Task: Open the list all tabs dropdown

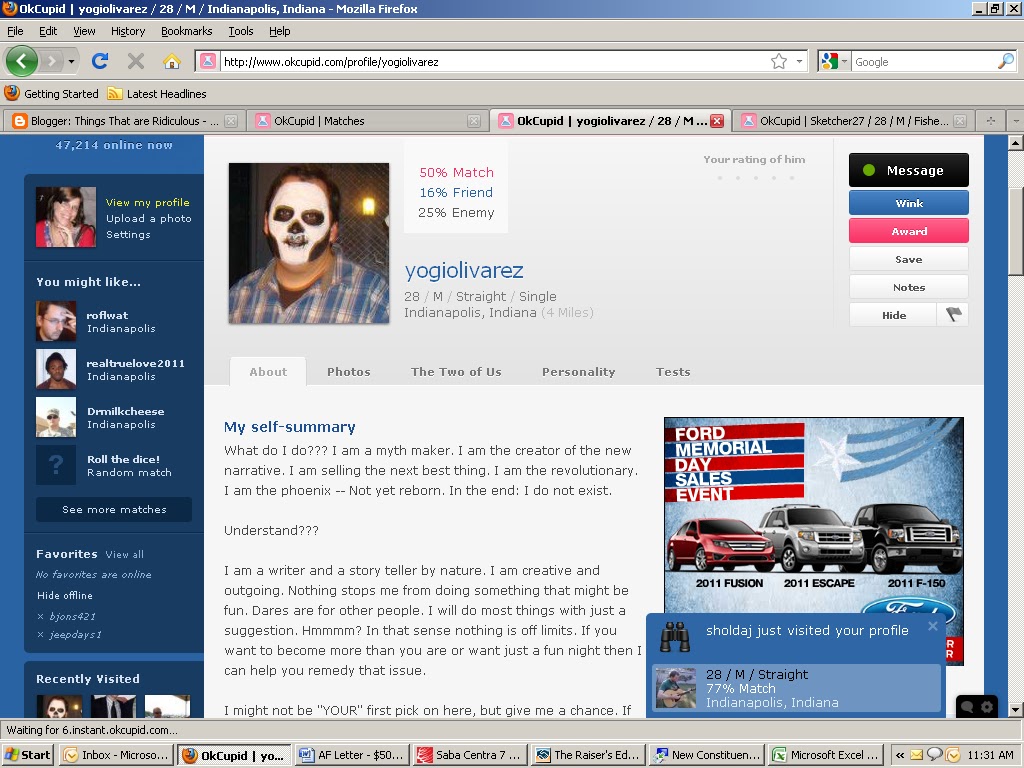Action: click(x=1015, y=121)
